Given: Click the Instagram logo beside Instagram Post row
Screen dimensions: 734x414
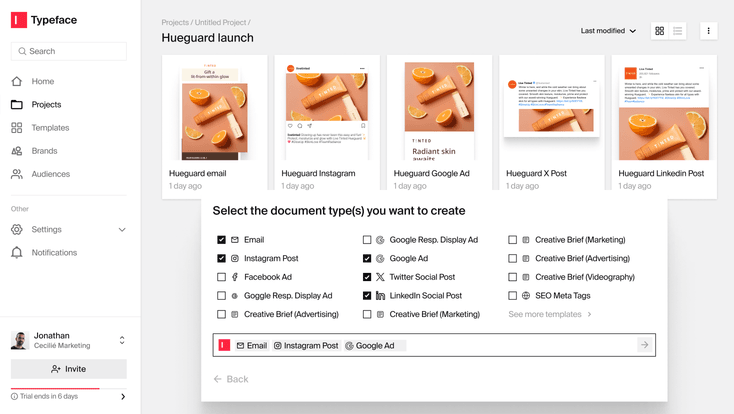Looking at the screenshot, I should (x=235, y=259).
